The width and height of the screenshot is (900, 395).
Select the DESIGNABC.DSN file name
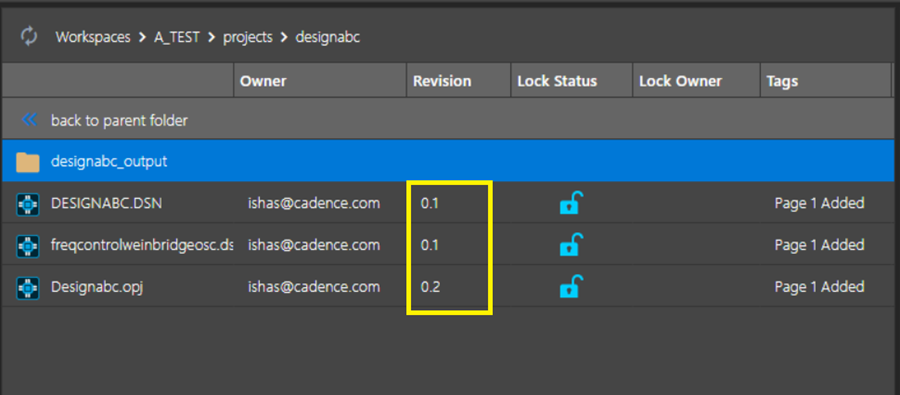[106, 203]
